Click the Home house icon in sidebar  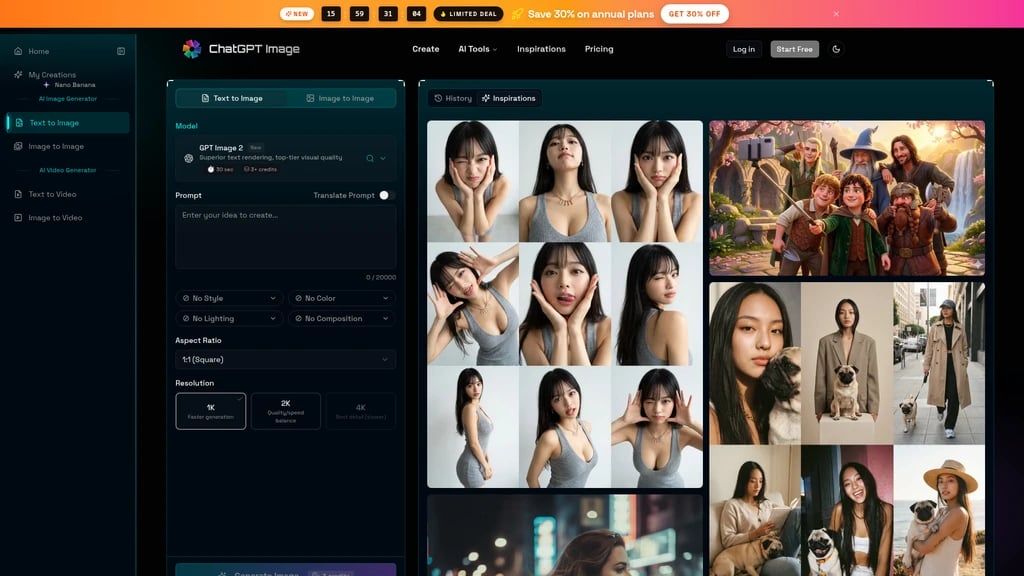coord(18,51)
